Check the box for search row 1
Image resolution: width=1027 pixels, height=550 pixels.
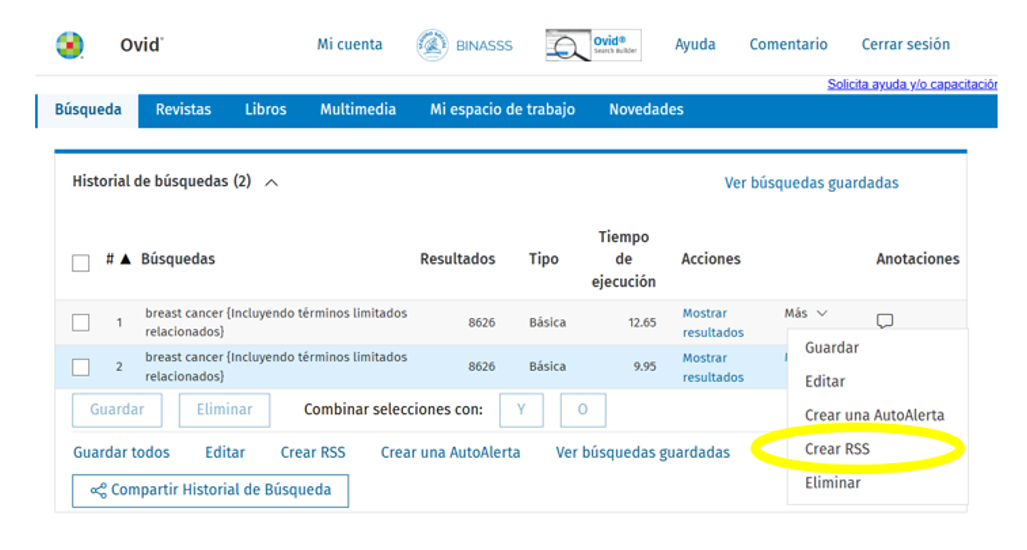click(x=81, y=323)
